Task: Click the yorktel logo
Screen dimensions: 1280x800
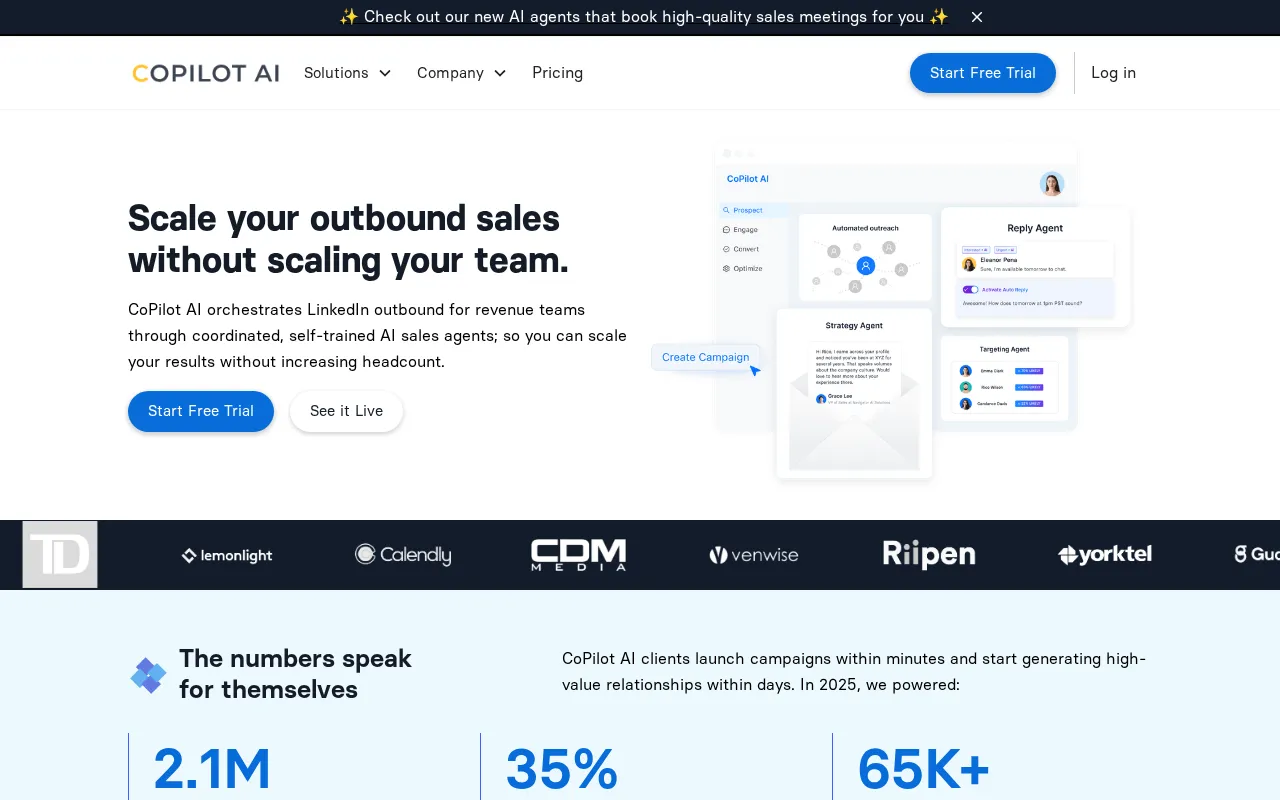Action: tap(1105, 554)
